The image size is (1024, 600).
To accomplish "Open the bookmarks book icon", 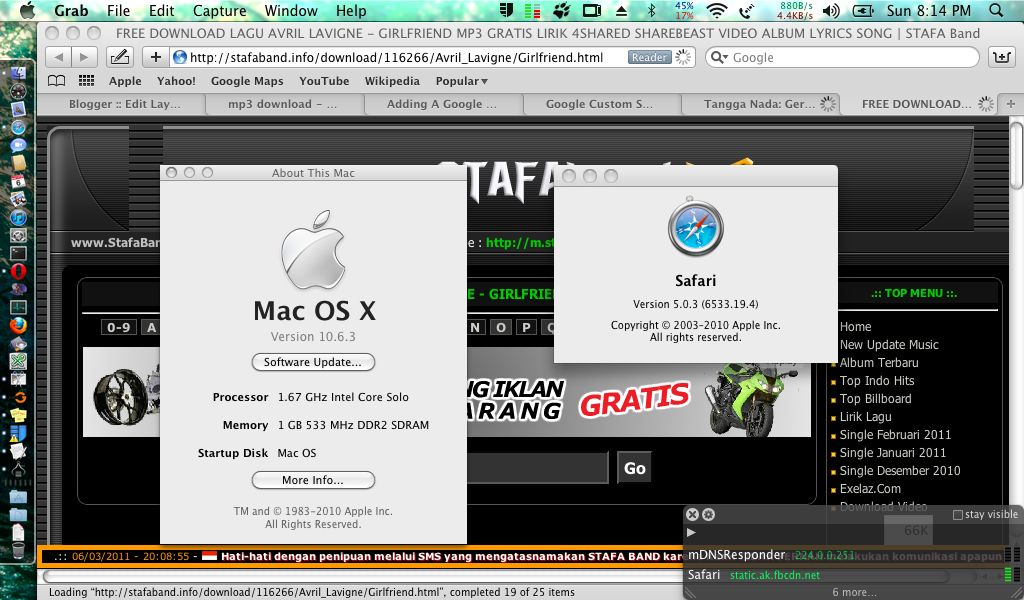I will pos(57,81).
